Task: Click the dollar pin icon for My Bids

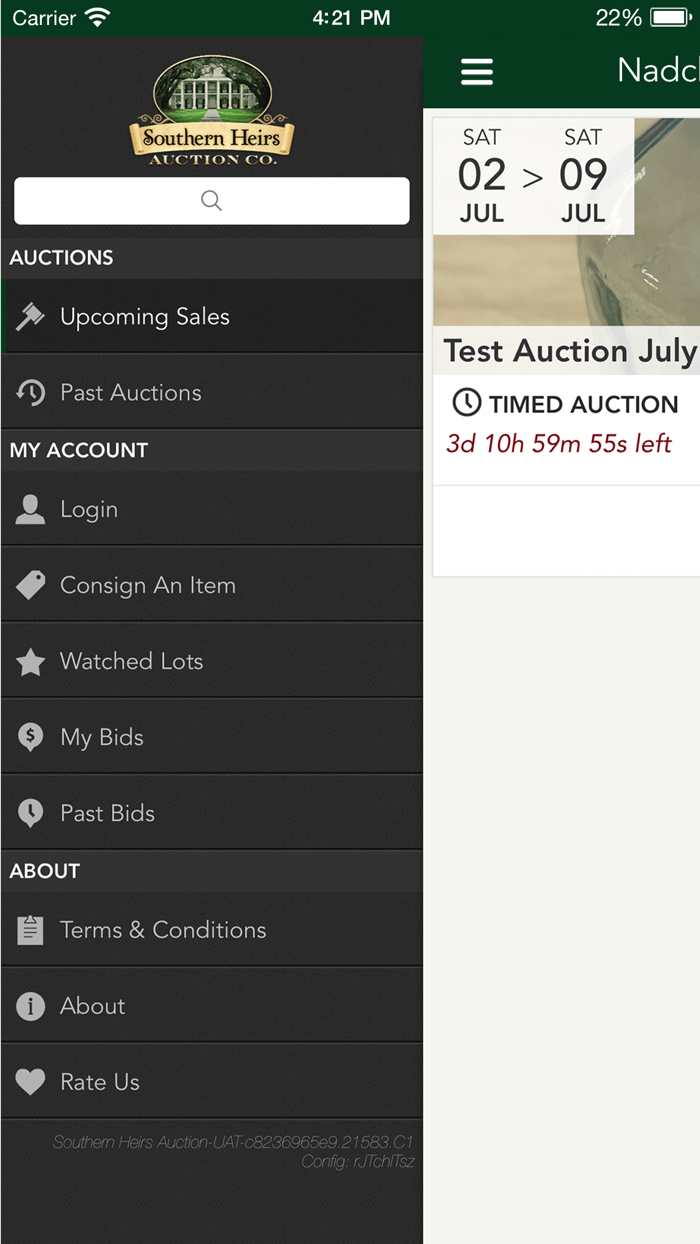Action: (30, 736)
